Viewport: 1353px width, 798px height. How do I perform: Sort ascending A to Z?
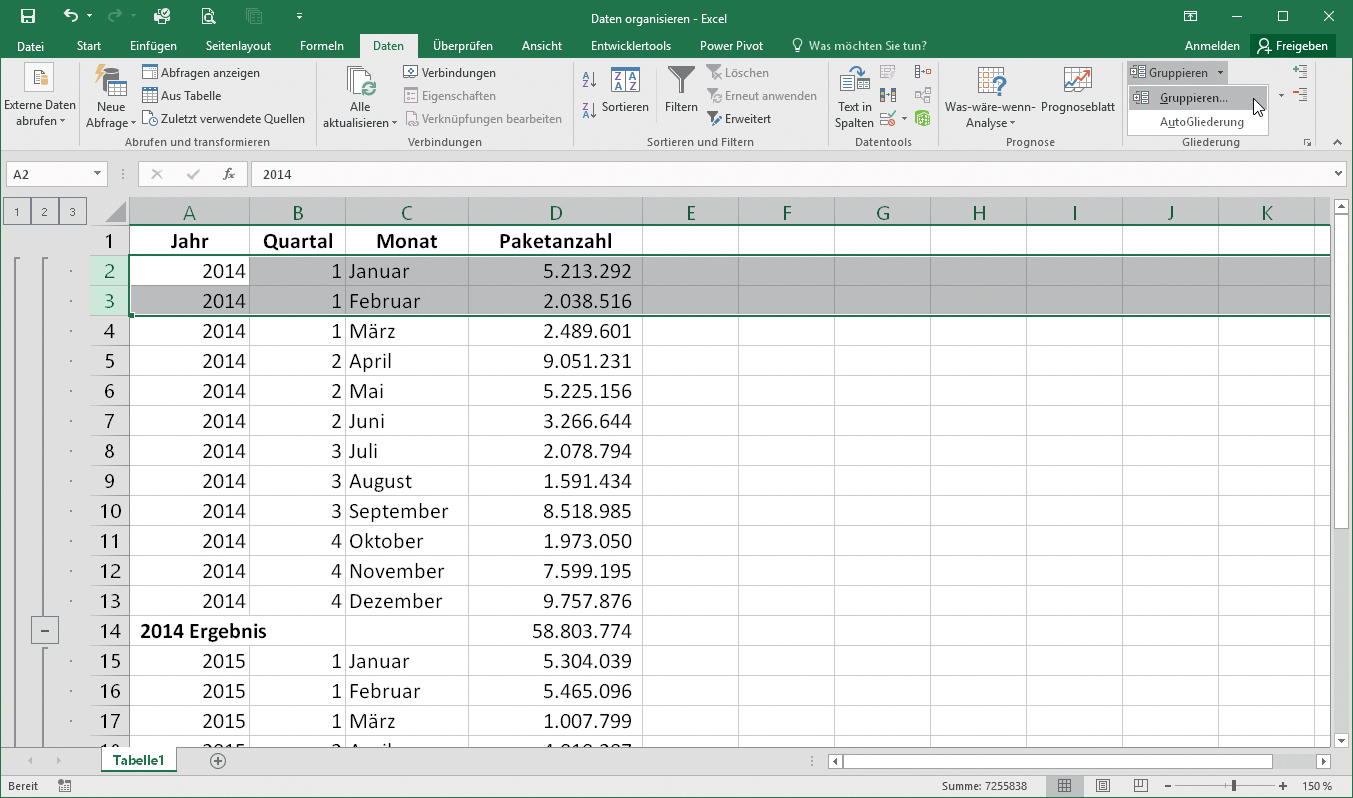589,80
